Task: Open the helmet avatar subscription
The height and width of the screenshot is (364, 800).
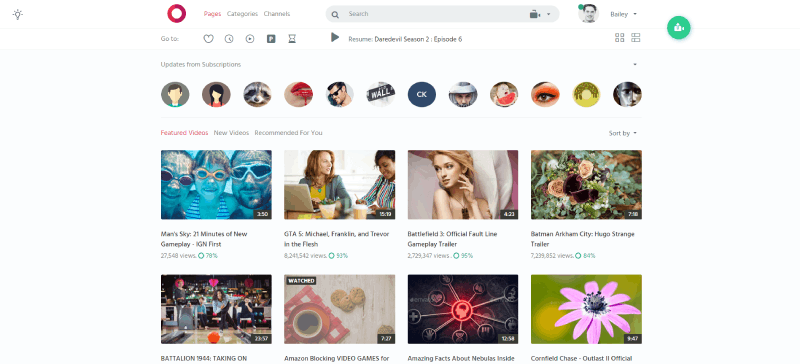Action: [463, 94]
